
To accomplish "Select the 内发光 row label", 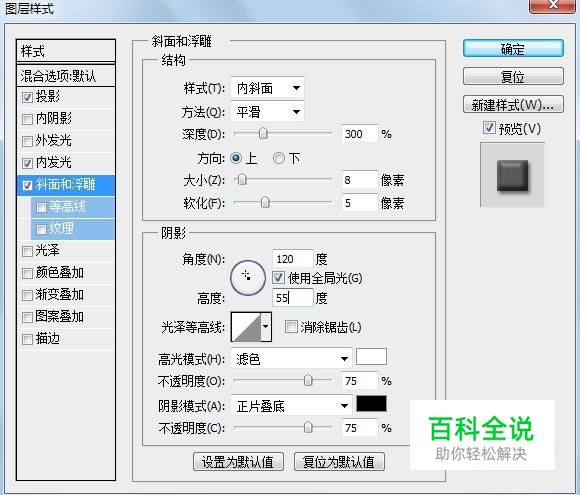I will tap(53, 162).
